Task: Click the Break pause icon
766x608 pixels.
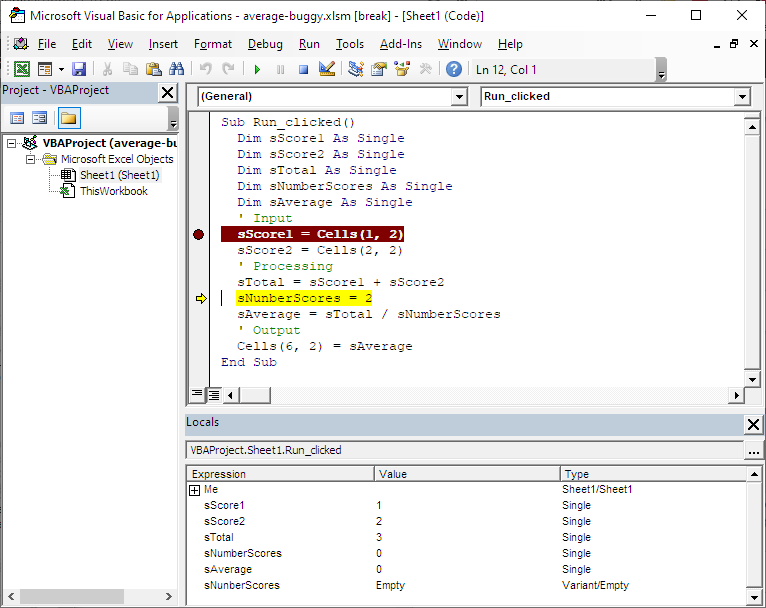Action: point(280,69)
